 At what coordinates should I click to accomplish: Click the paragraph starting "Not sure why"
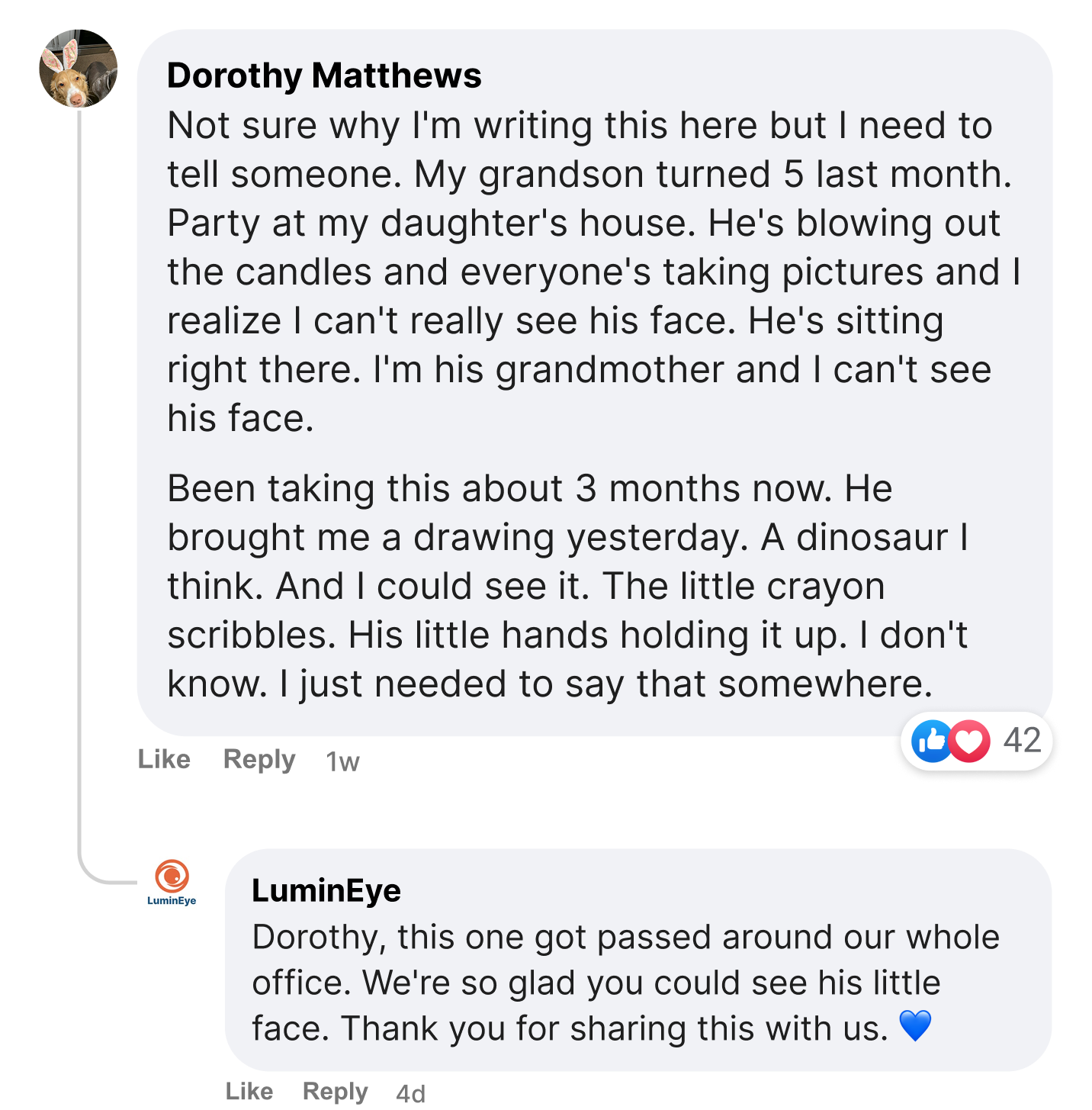[x=580, y=272]
